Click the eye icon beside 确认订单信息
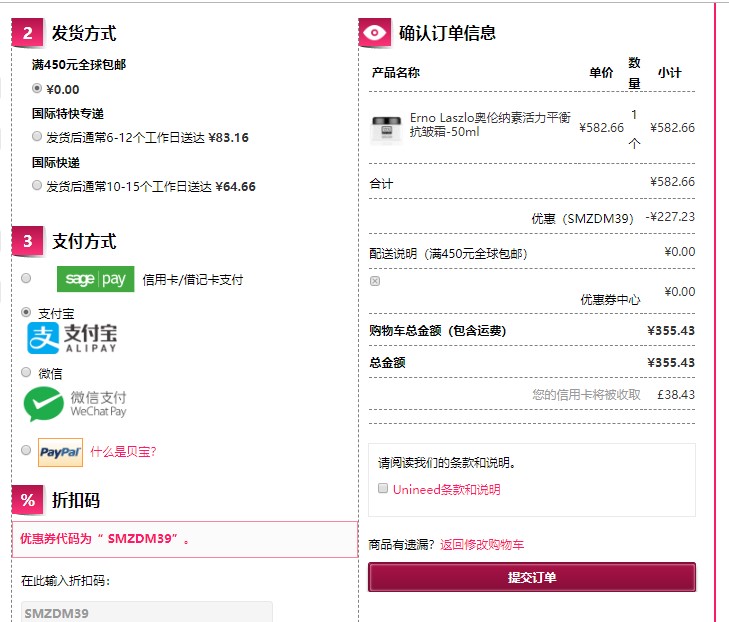 (374, 33)
